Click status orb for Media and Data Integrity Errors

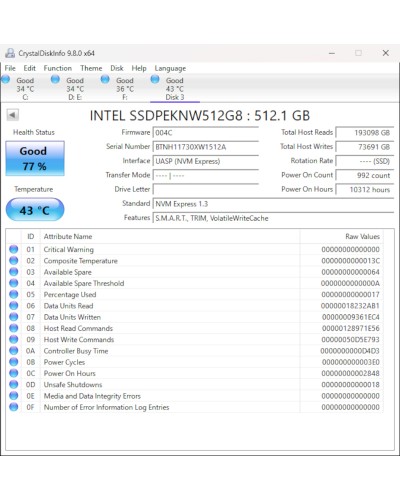[x=14, y=396]
